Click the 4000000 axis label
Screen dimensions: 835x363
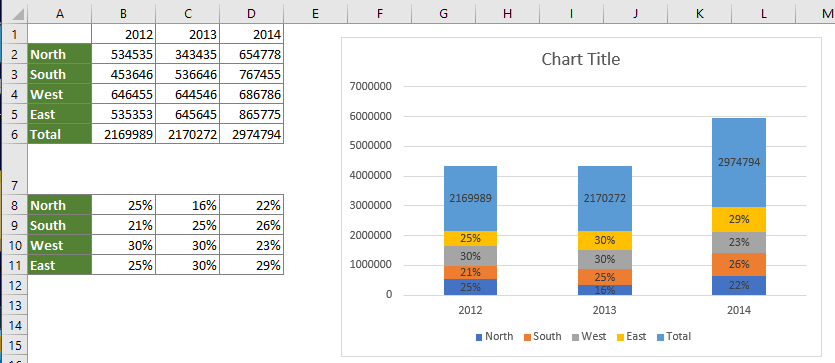point(372,176)
